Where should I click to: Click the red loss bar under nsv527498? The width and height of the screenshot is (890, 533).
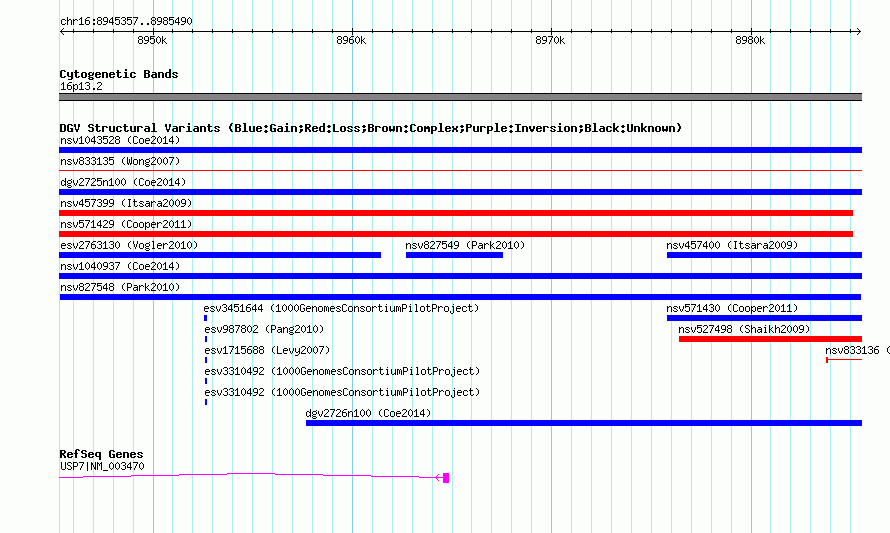click(770, 339)
